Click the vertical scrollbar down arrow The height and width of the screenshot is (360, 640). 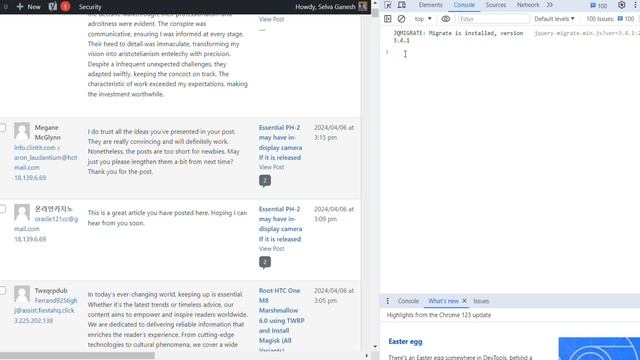coord(375,347)
